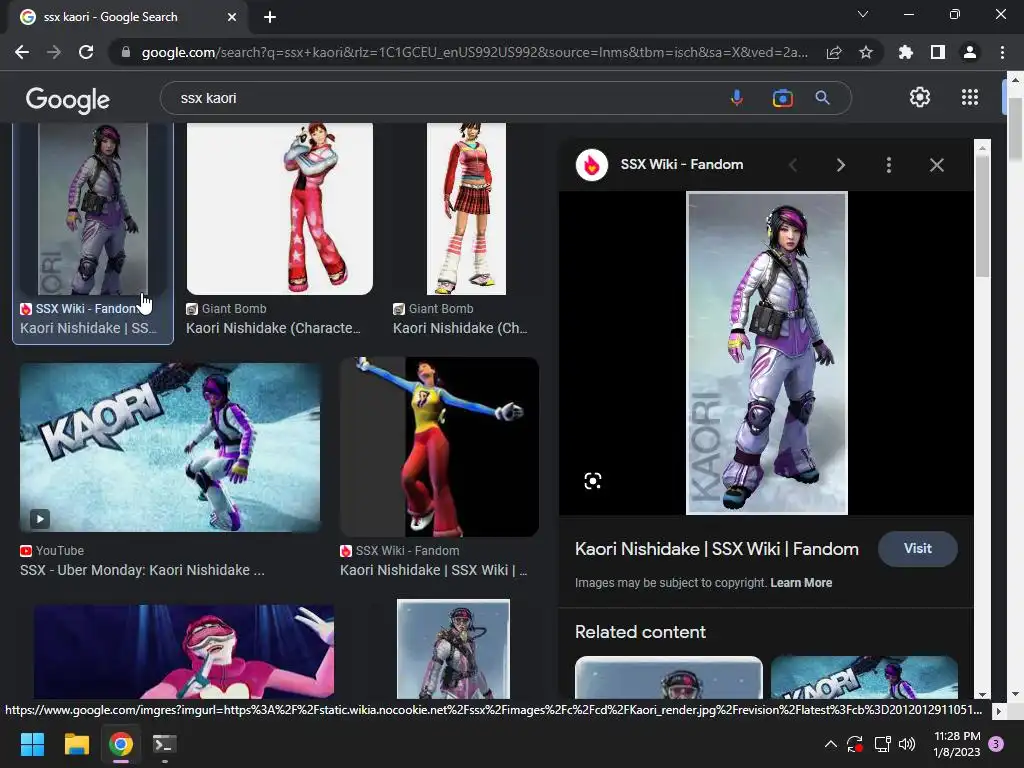Show the next image in the preview panel
1024x768 pixels.
tap(840, 165)
